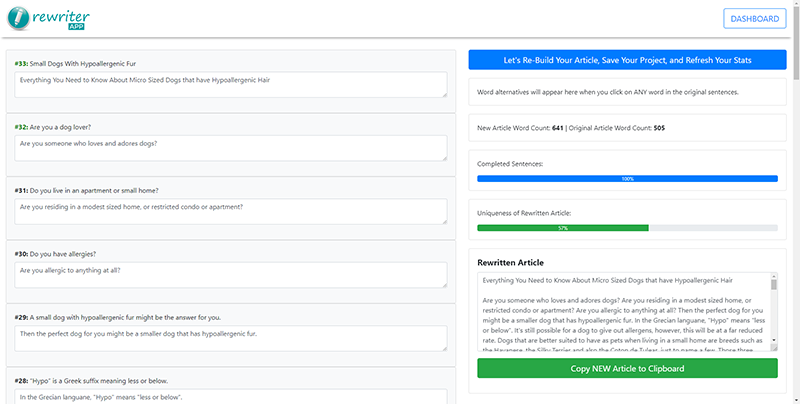Click the resize handle of Rewritten Article box
This screenshot has width=800, height=404.
(774, 348)
